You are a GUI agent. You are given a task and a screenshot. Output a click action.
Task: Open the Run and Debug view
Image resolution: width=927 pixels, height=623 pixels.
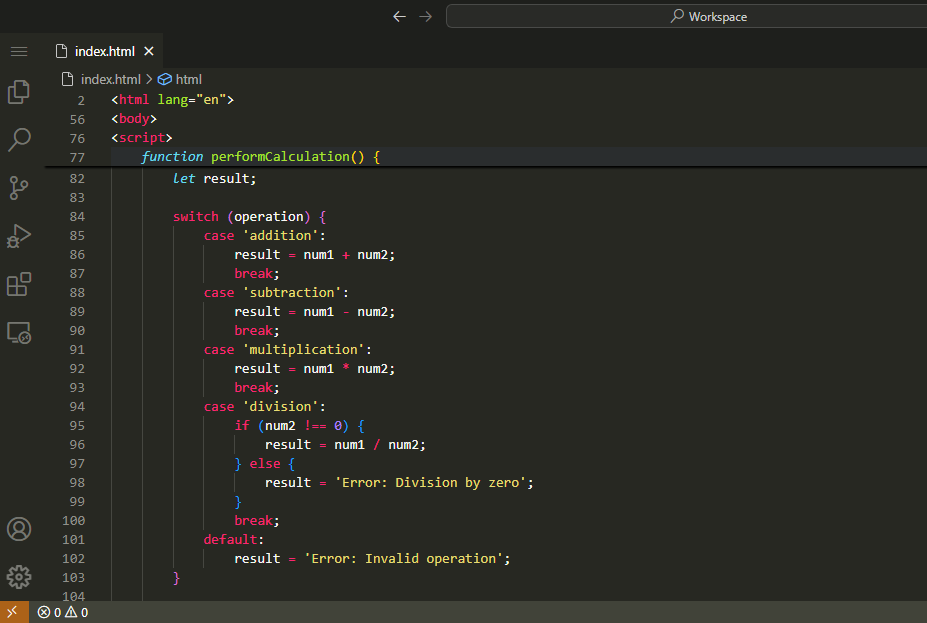click(19, 236)
